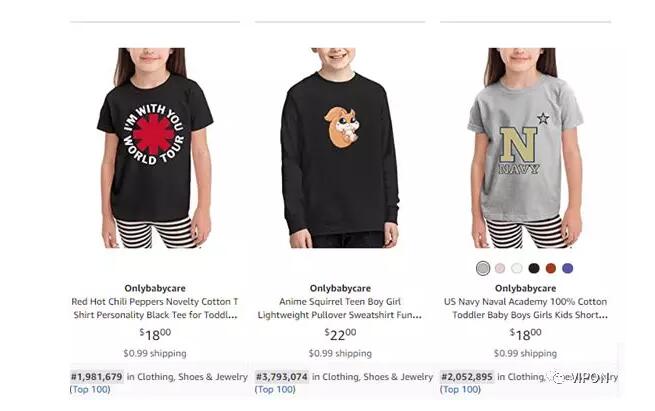The image size is (655, 411).
Task: Select the black color swatch
Action: pos(534,268)
